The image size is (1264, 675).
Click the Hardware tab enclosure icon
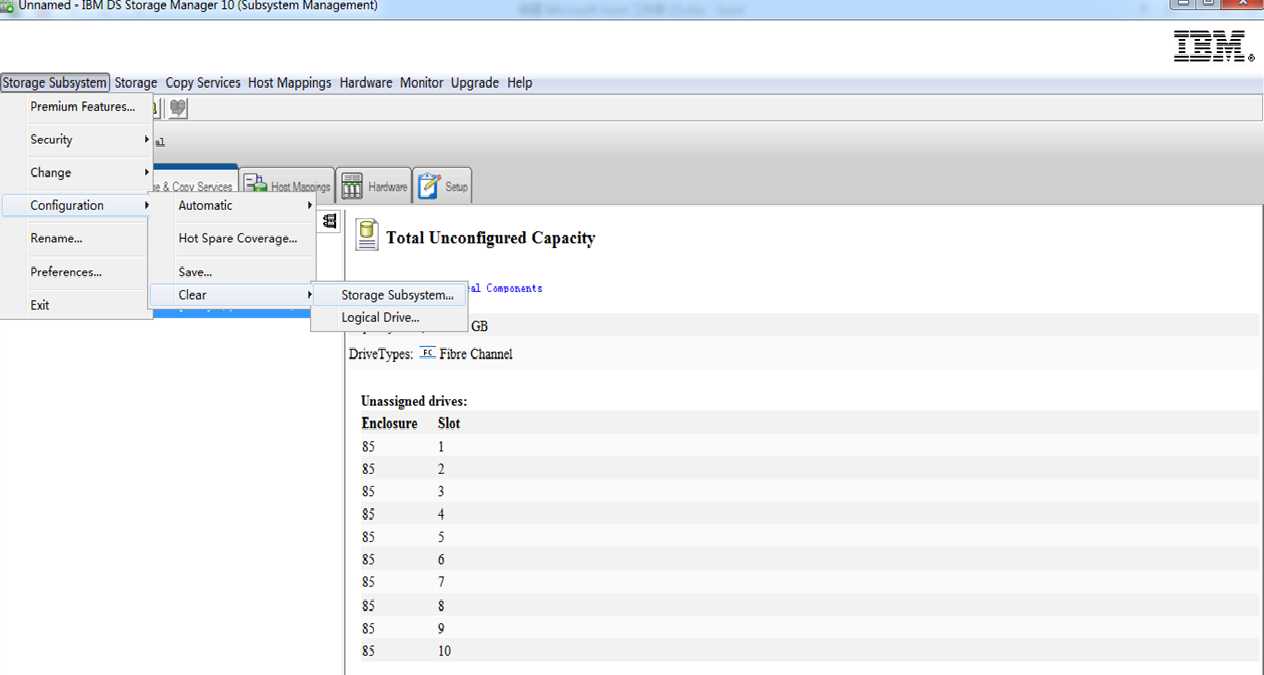352,186
